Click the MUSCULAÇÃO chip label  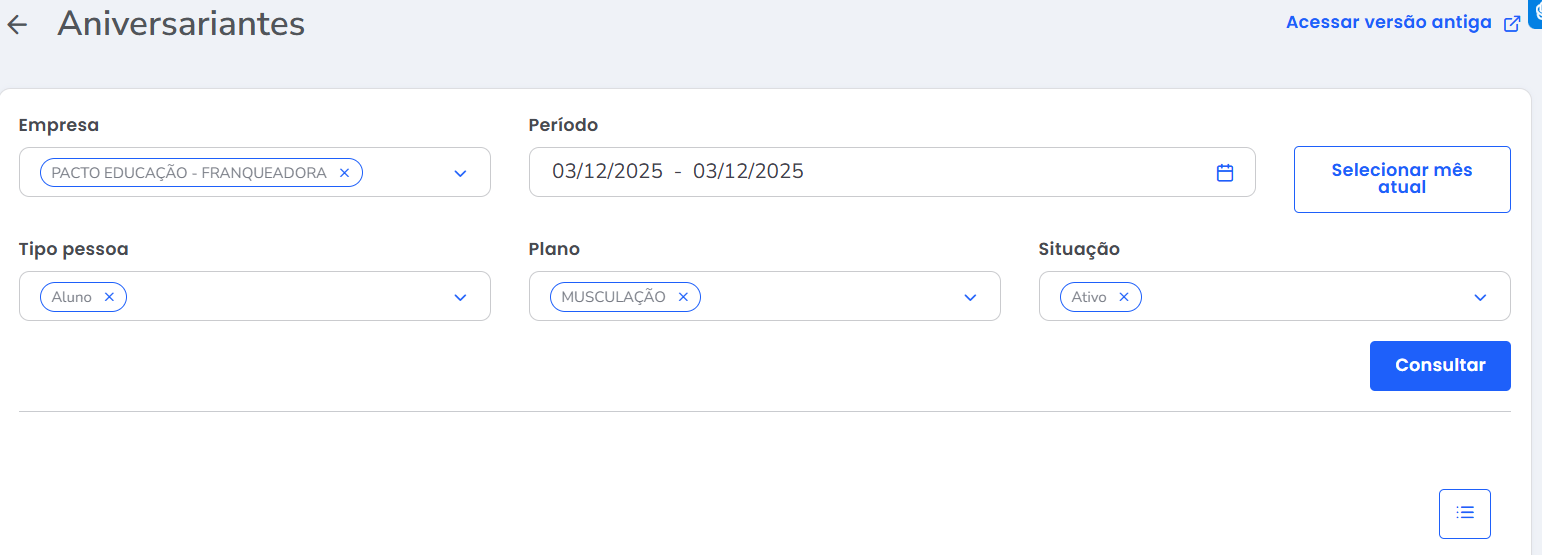click(x=613, y=297)
